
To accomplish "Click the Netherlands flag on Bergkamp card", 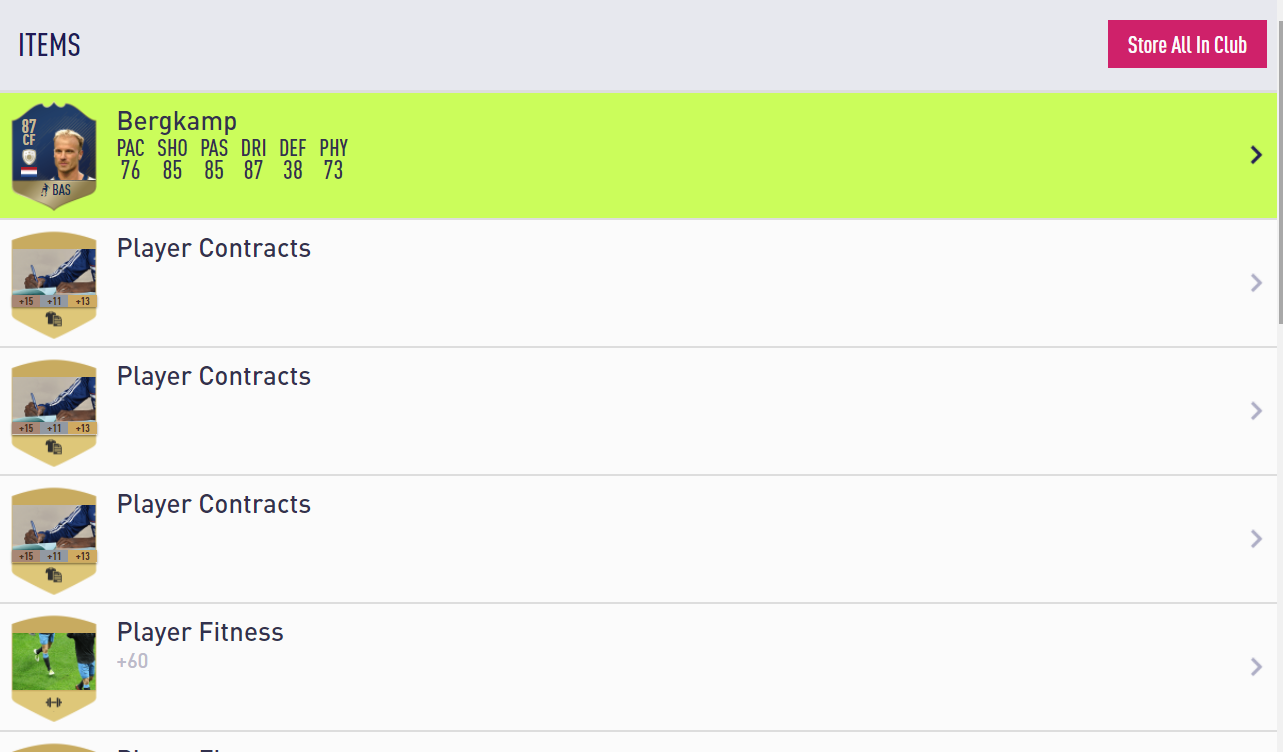I will pyautogui.click(x=29, y=172).
